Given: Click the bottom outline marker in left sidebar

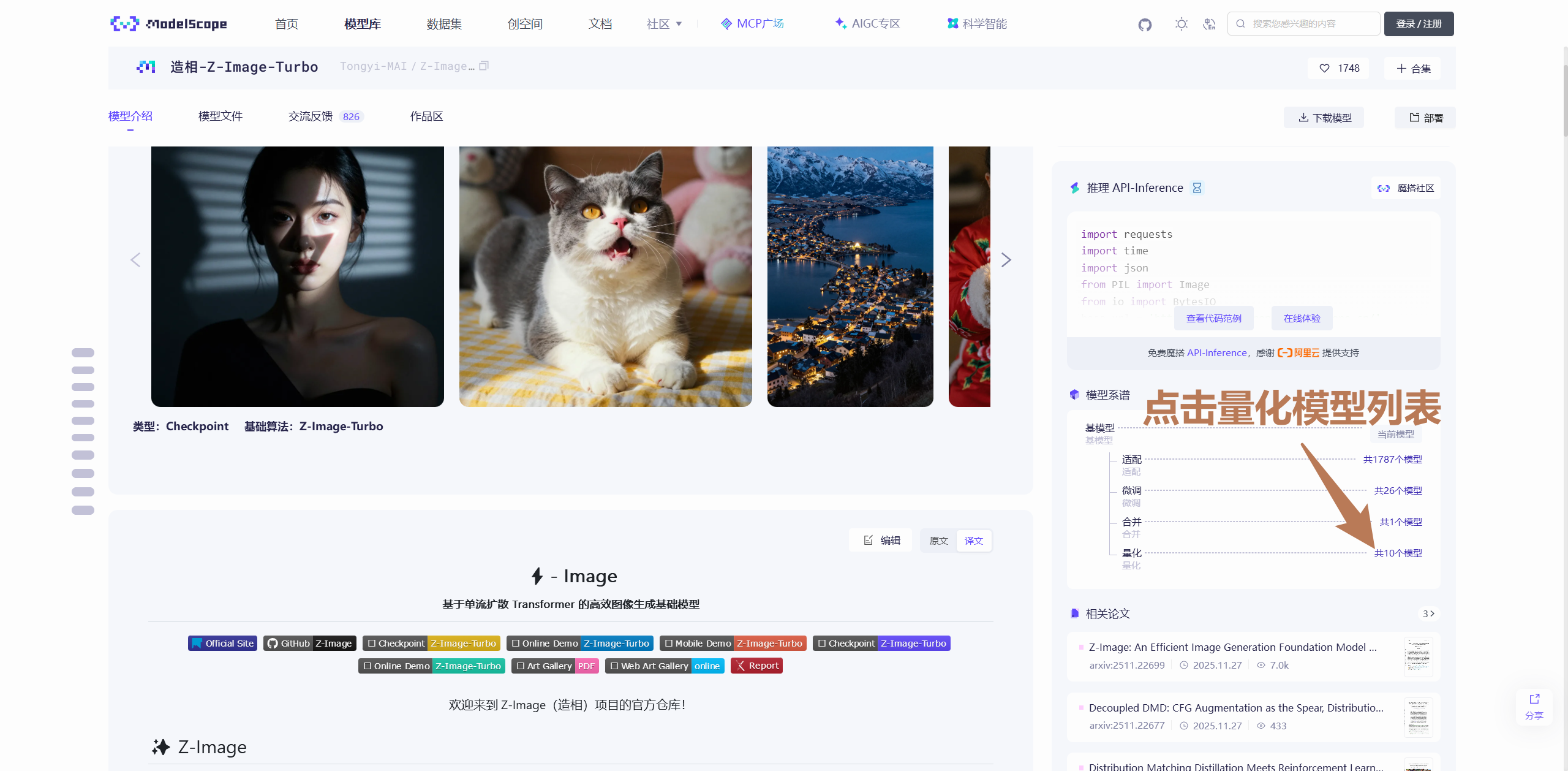Looking at the screenshot, I should (83, 510).
